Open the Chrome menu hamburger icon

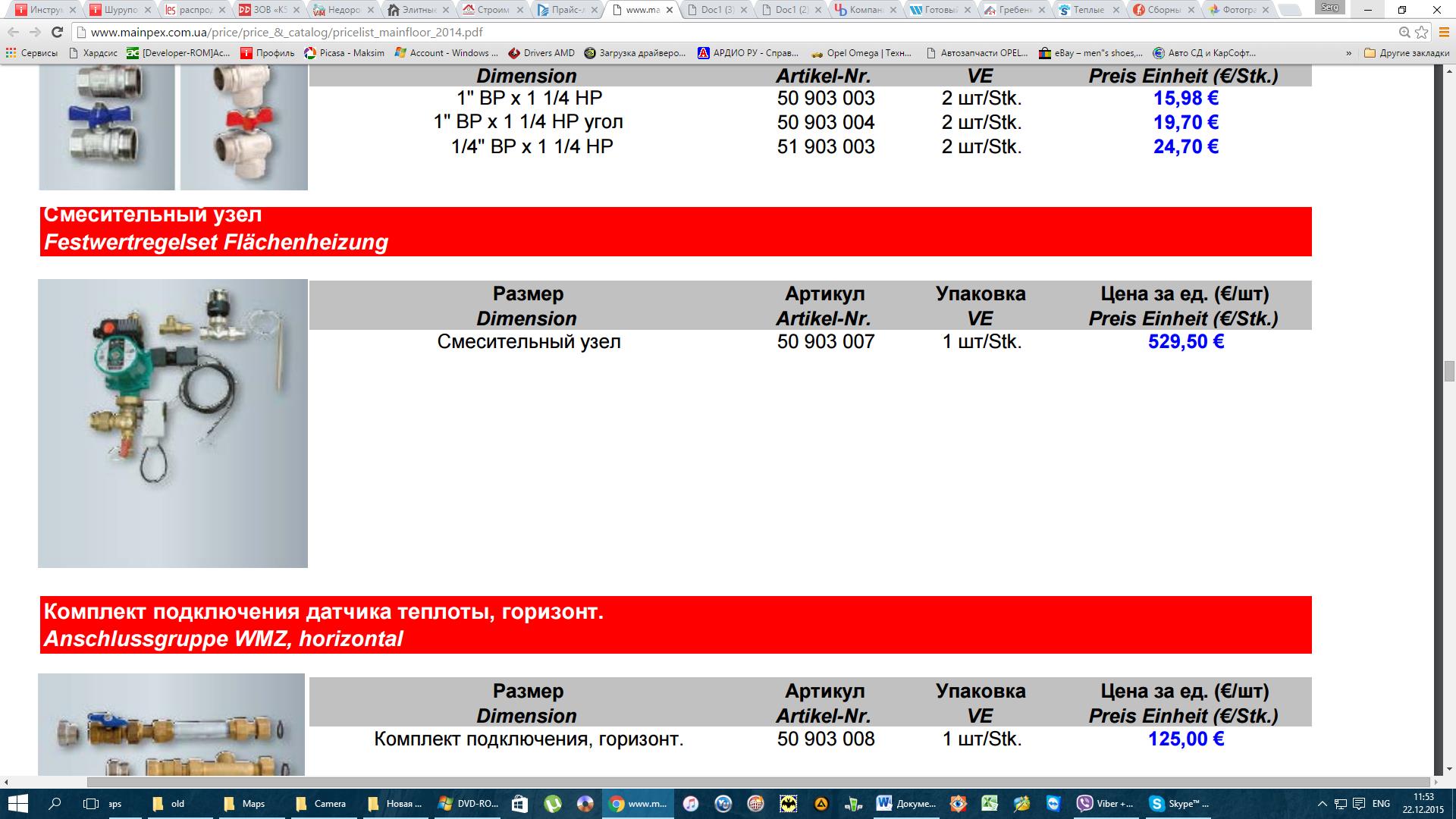[x=1443, y=33]
